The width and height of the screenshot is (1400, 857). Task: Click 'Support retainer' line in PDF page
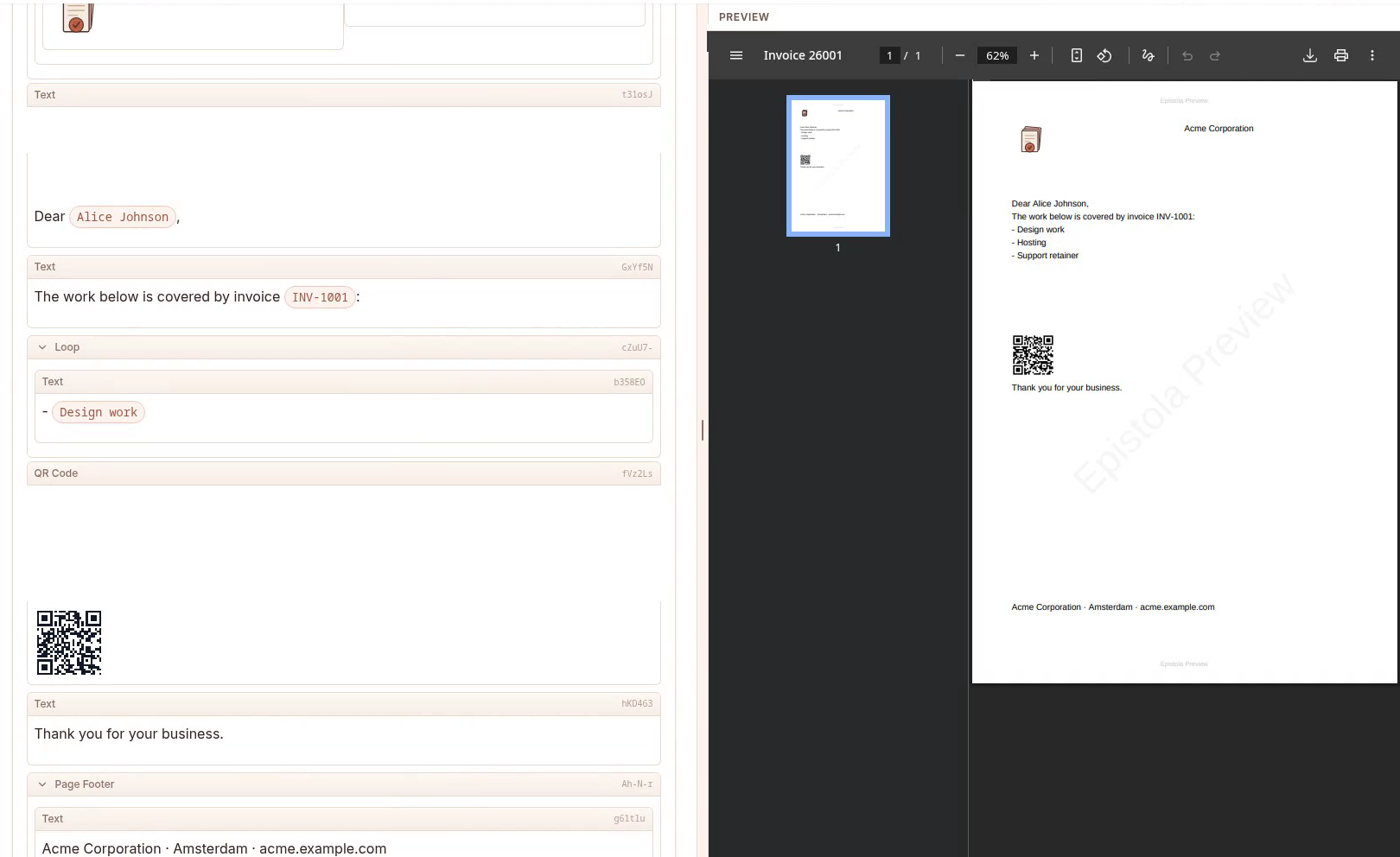1046,256
